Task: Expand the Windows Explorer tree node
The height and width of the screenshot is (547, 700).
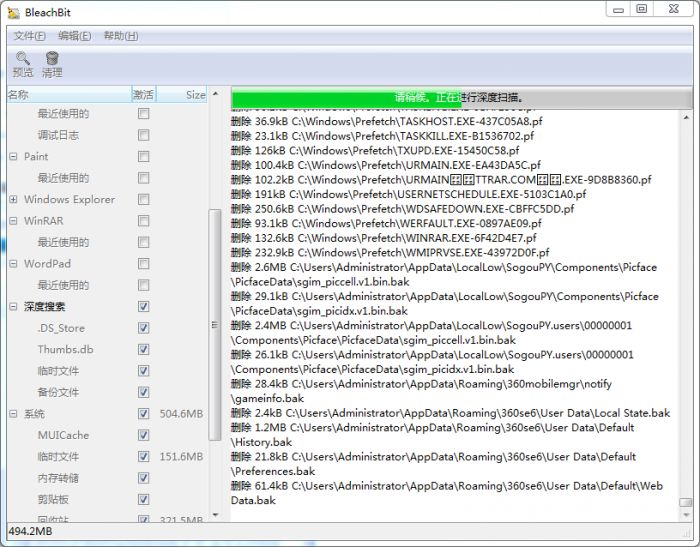Action: click(13, 200)
